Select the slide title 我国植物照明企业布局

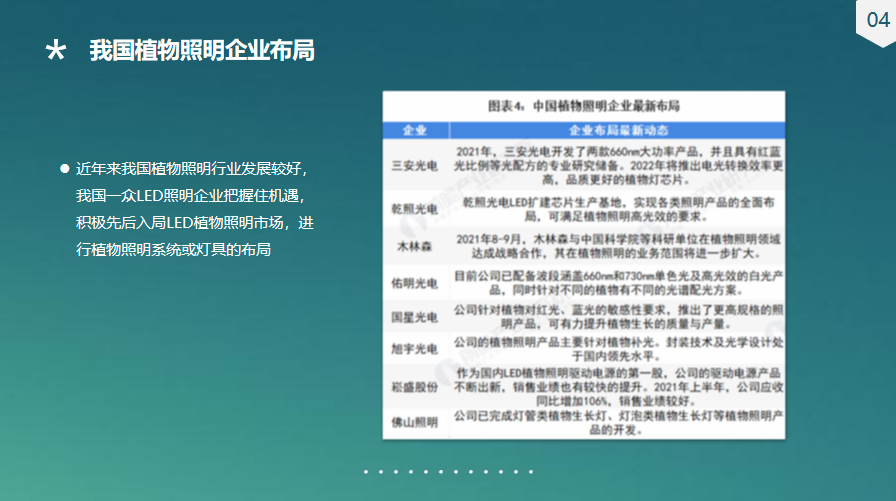pos(202,51)
